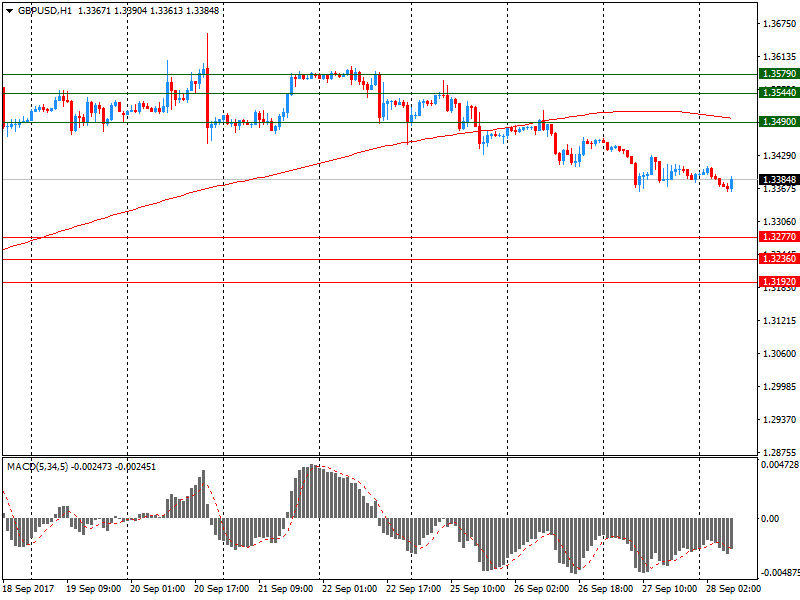Open the GBPUSD chart dropdown triangle
The width and height of the screenshot is (800, 600).
point(9,11)
